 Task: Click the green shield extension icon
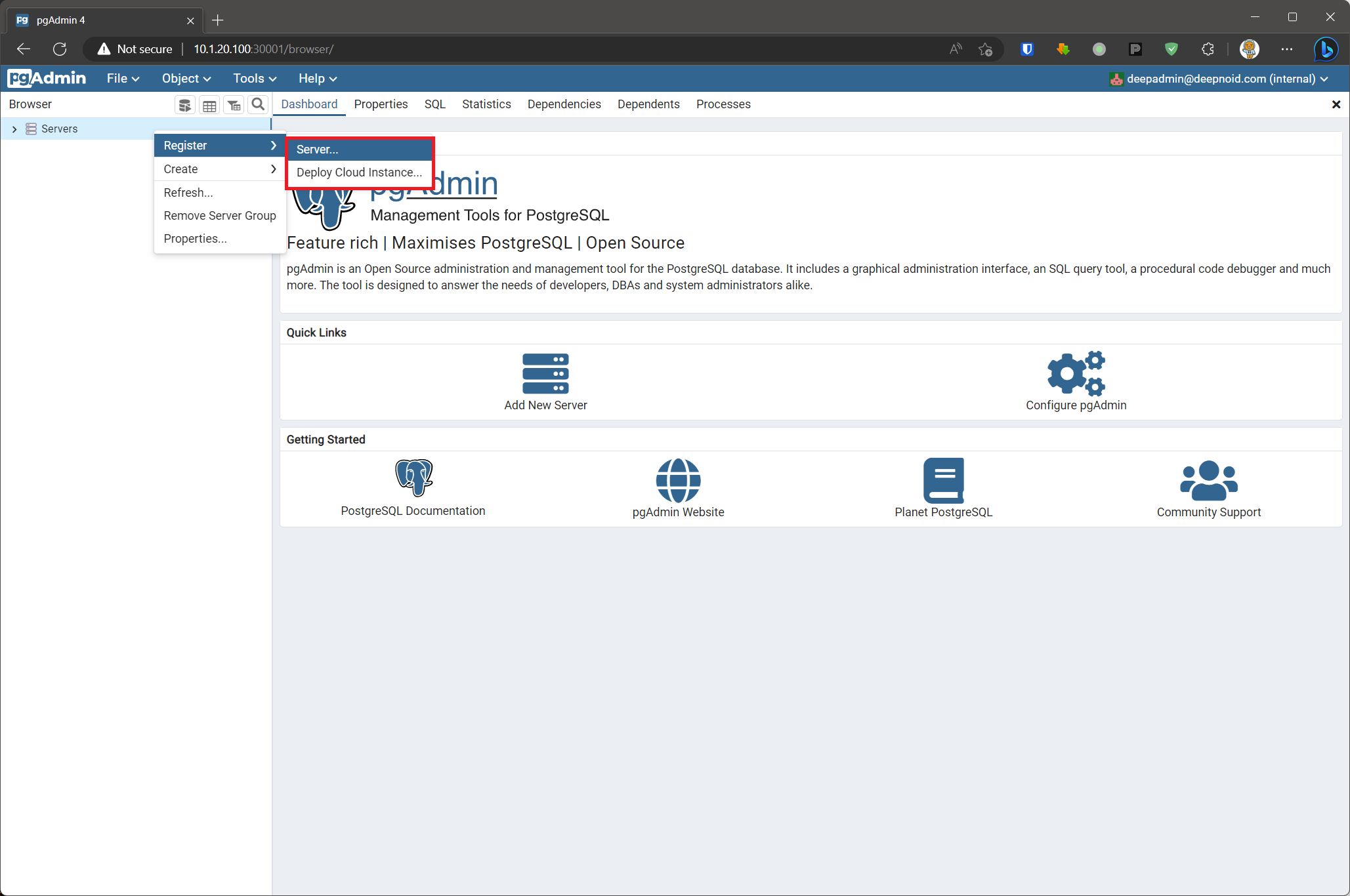coord(1171,49)
